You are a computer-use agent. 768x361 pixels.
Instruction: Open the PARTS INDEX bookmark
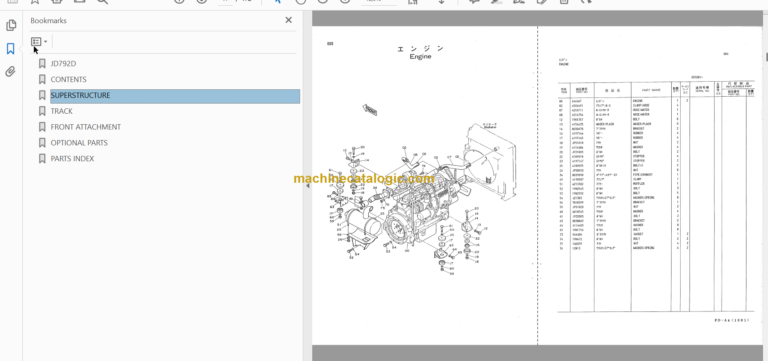pos(72,159)
